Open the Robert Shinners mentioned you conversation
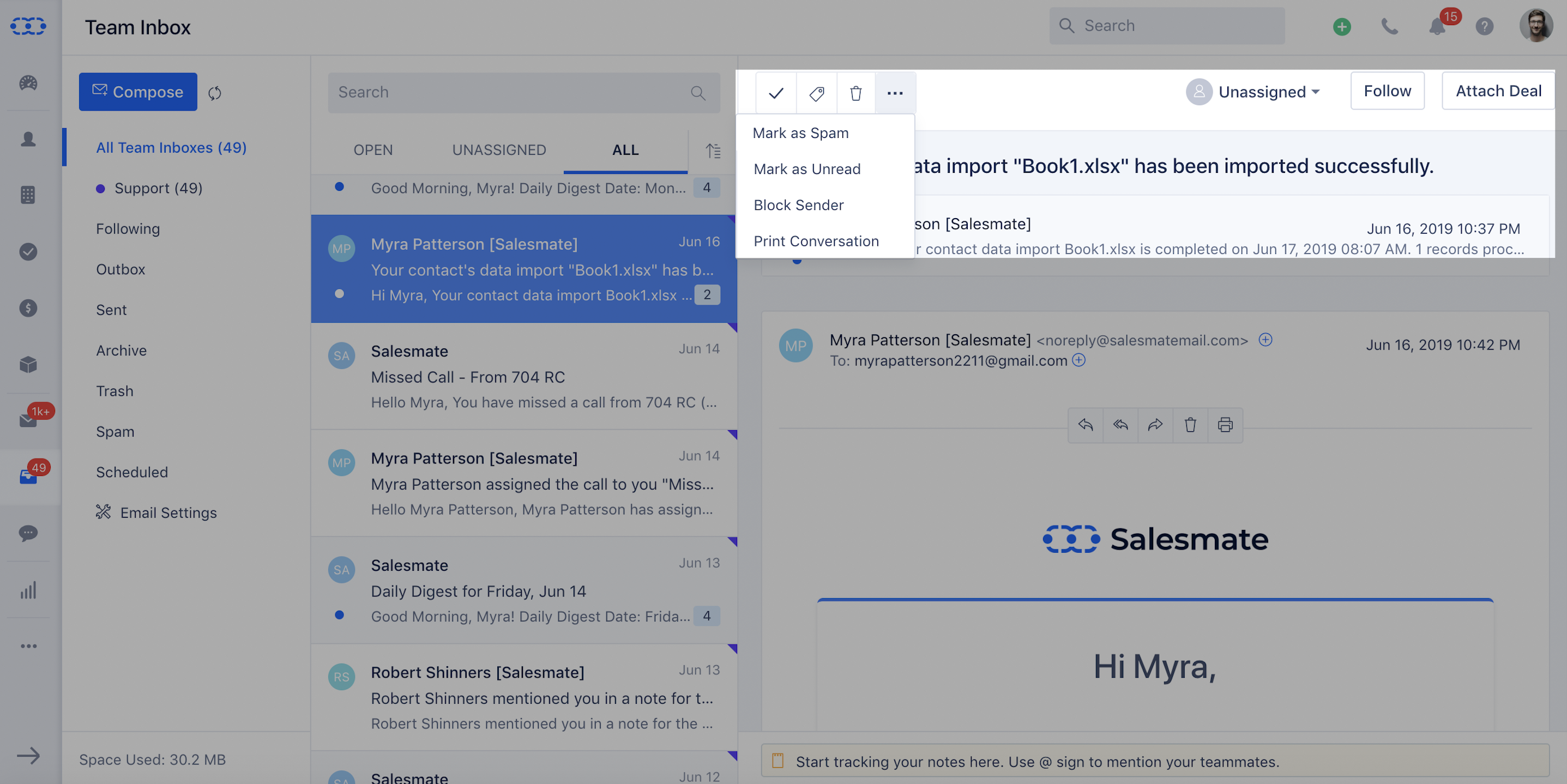1567x784 pixels. click(x=524, y=698)
